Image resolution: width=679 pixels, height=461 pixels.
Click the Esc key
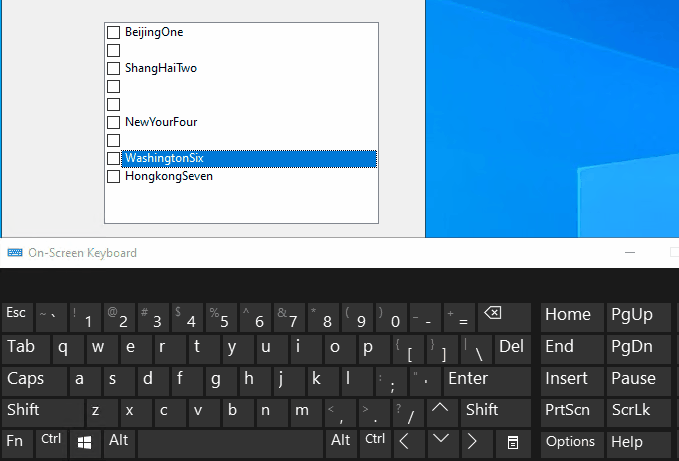pyautogui.click(x=17, y=317)
